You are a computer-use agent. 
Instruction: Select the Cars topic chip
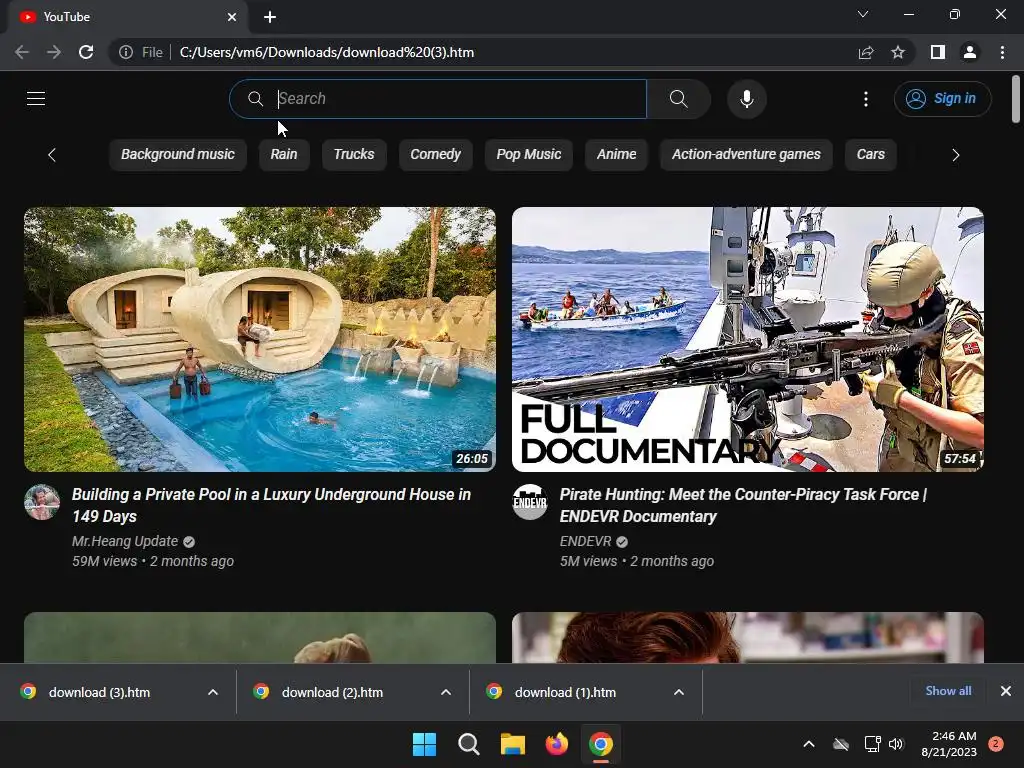pos(871,155)
